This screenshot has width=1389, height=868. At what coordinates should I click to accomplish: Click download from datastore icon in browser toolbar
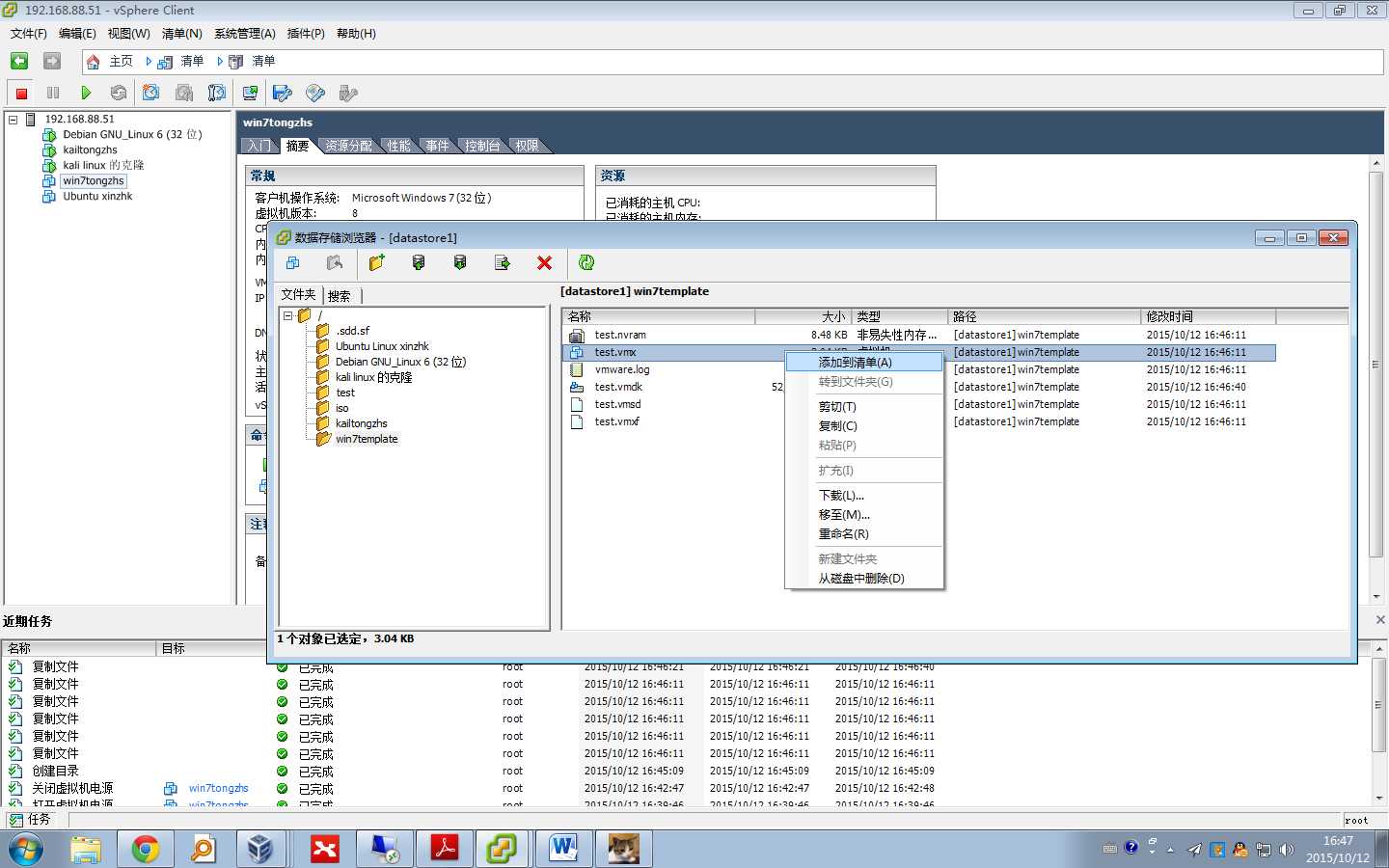[x=460, y=262]
